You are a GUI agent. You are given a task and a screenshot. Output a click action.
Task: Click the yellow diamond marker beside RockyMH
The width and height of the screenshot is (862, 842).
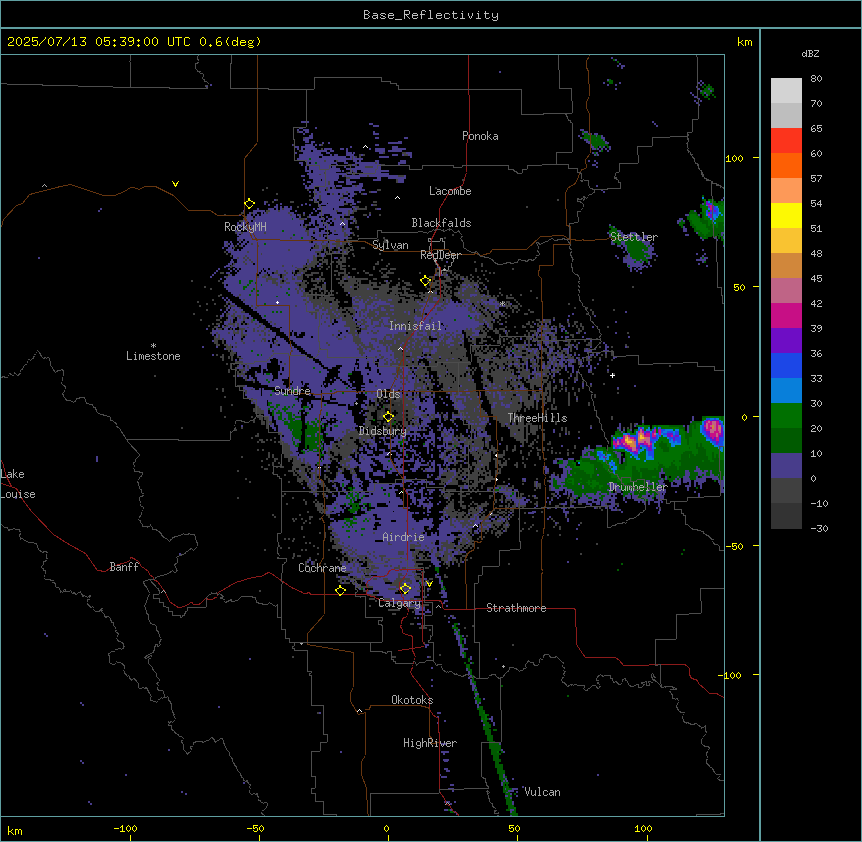click(x=249, y=204)
